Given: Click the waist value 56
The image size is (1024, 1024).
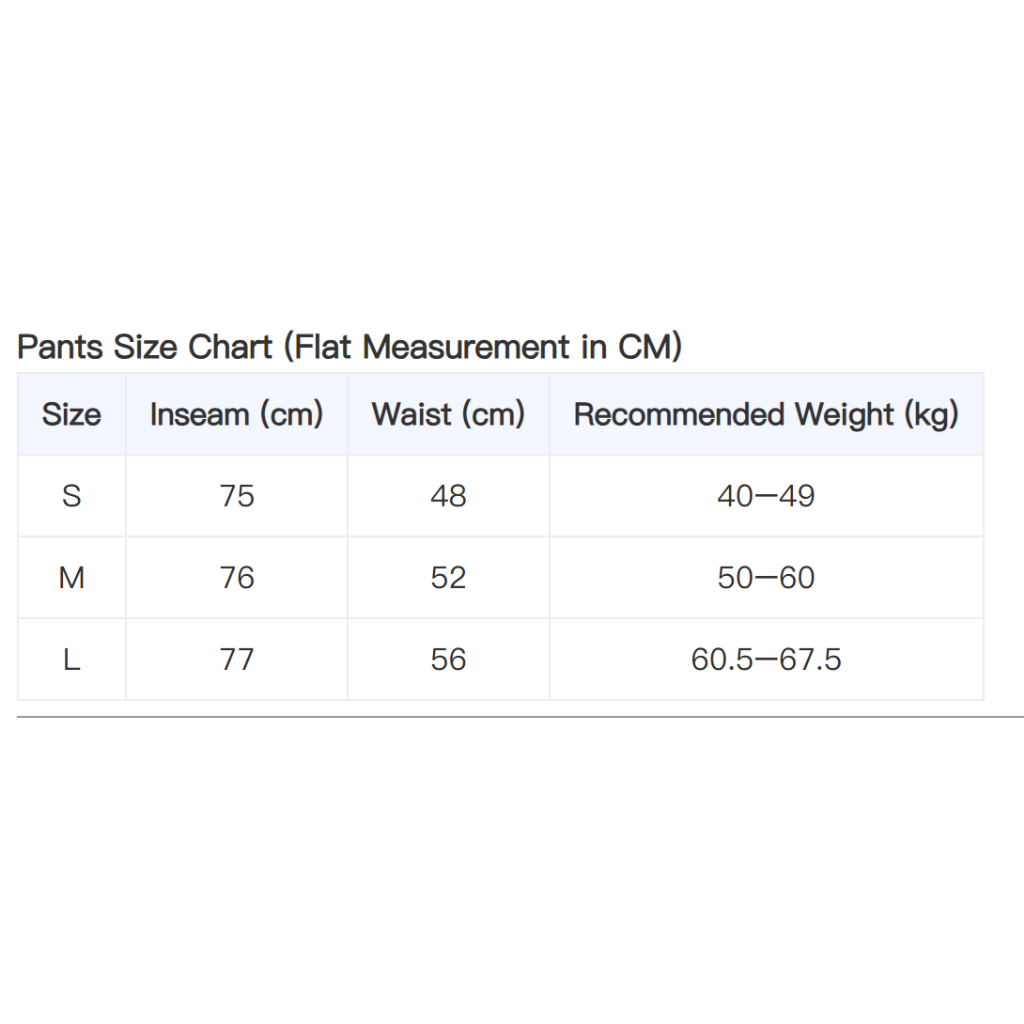Looking at the screenshot, I should [448, 659].
